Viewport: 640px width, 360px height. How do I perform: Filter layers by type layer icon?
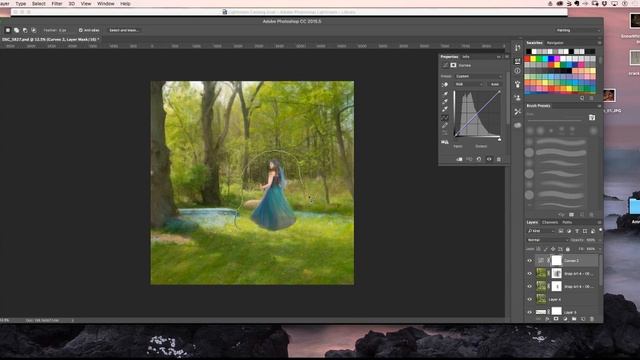tap(577, 231)
